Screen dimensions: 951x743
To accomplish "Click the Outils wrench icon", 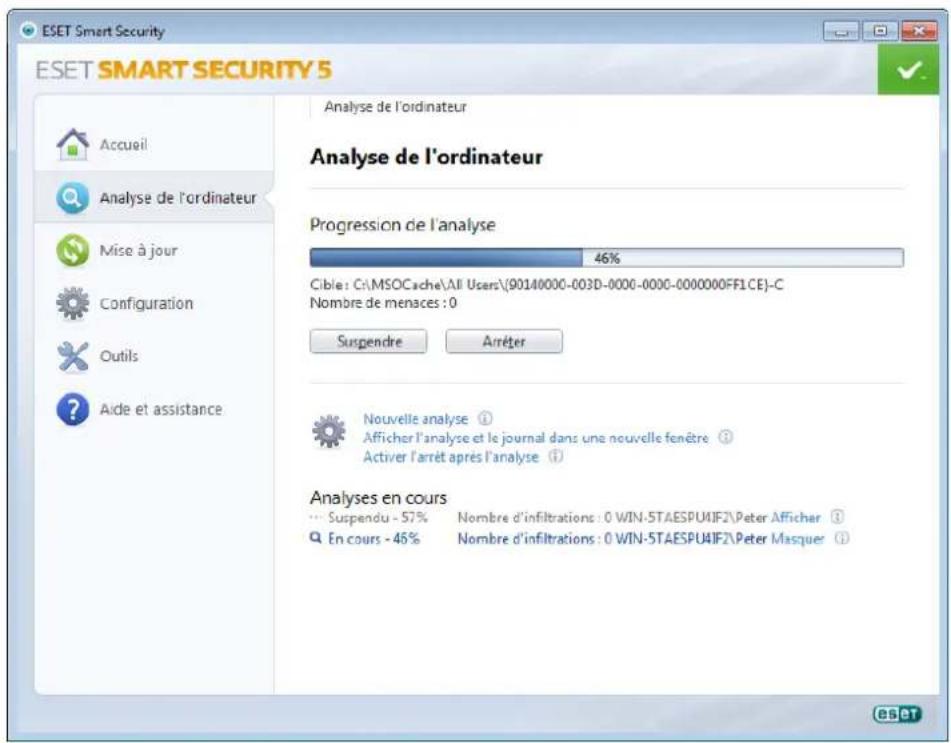I will (x=73, y=356).
